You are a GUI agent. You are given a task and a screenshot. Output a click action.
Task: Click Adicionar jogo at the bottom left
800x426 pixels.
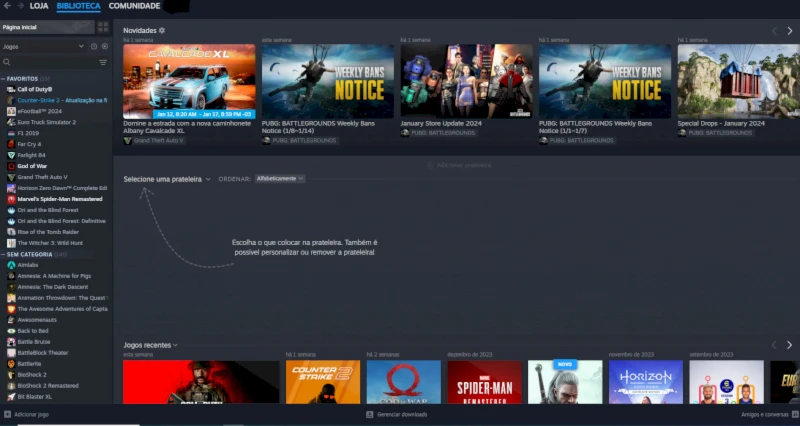pyautogui.click(x=27, y=415)
